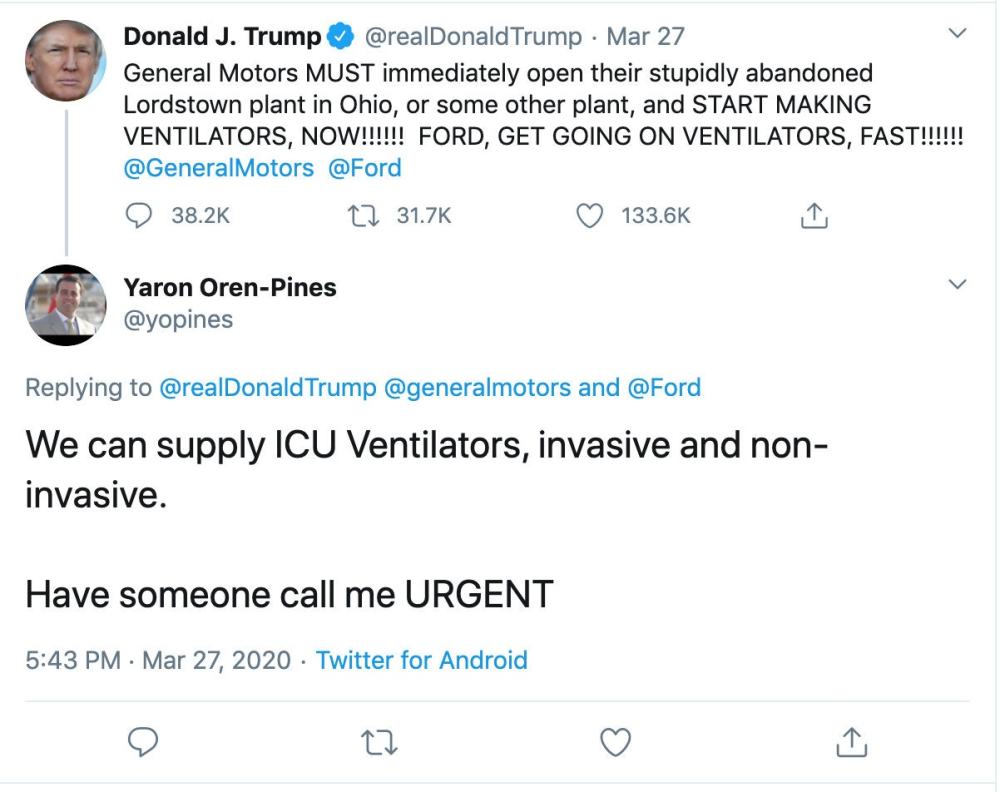Expand options chevron on Yaron Oren-Pines' tweet
The width and height of the screenshot is (1000, 792).
point(957,286)
